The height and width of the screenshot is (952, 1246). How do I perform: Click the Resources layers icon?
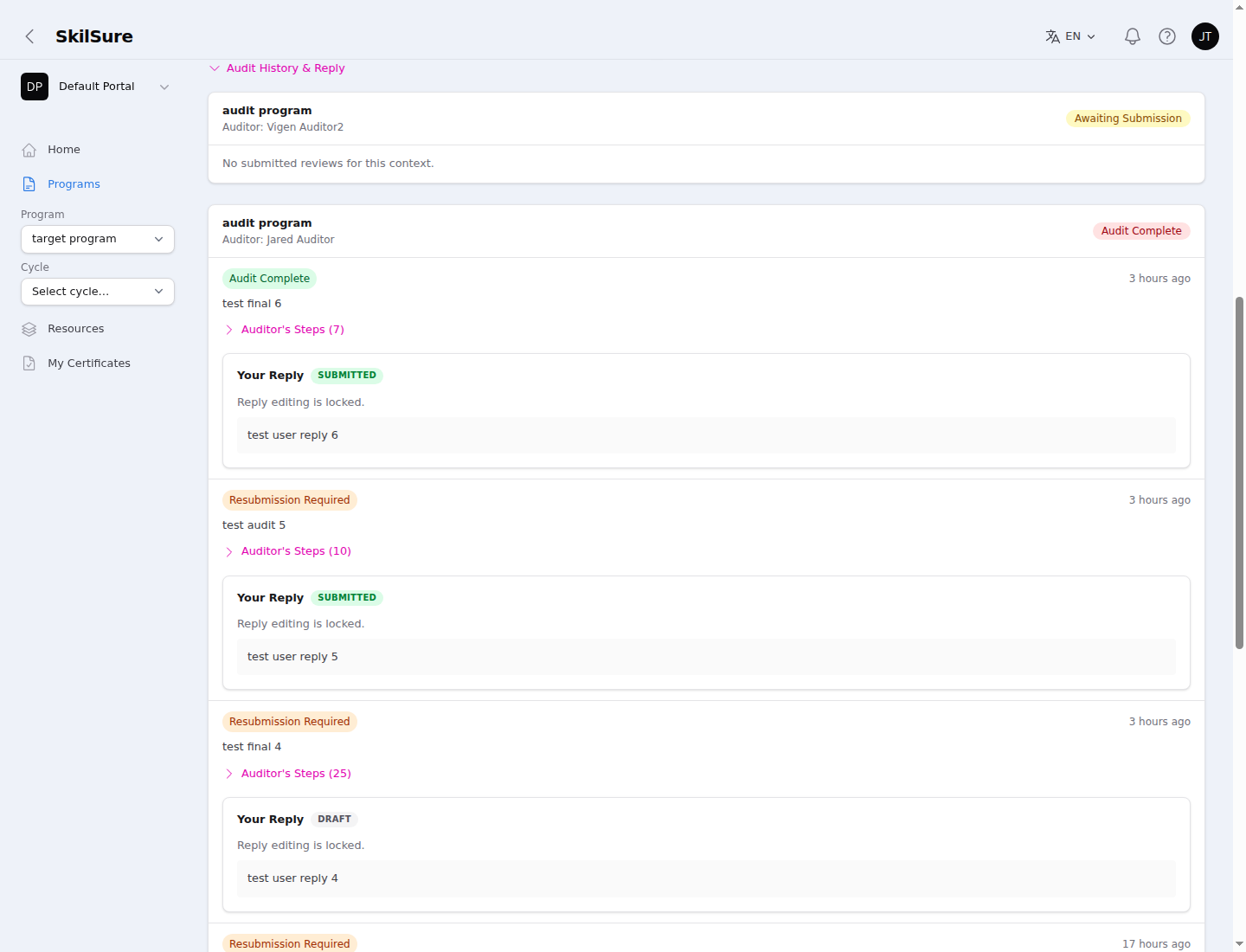click(x=29, y=329)
